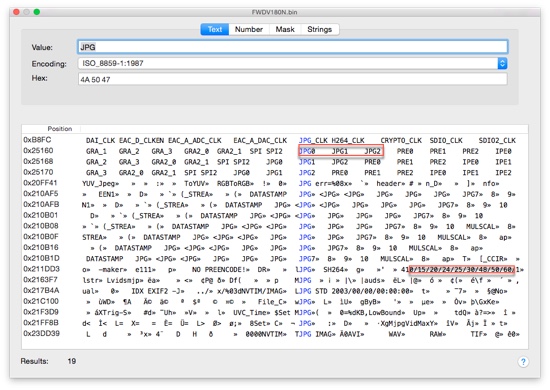Select result row 0x21F3D9
This screenshot has height=390, width=550.
[x=275, y=312]
